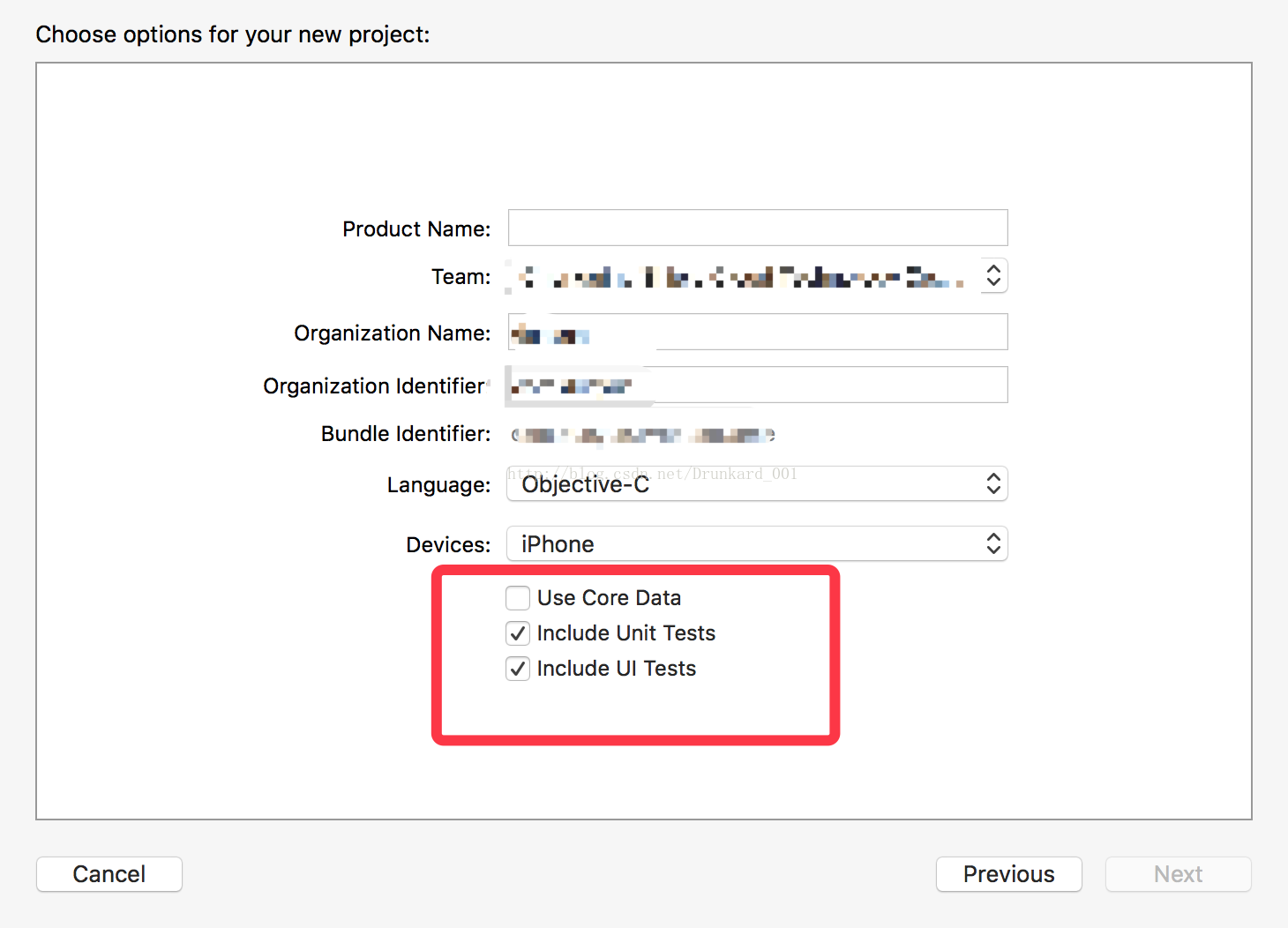Enable the Use Core Data checkbox

[x=518, y=598]
